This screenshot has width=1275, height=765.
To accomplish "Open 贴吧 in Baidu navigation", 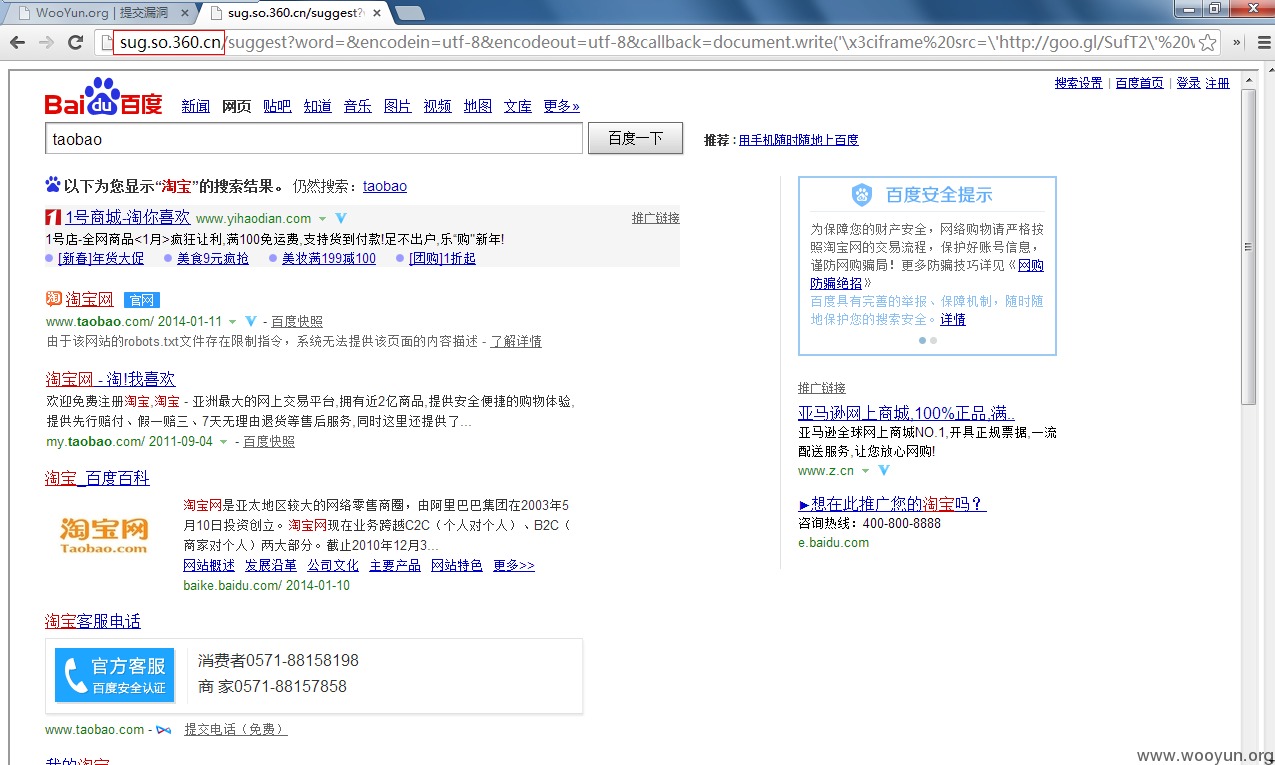I will tap(277, 106).
